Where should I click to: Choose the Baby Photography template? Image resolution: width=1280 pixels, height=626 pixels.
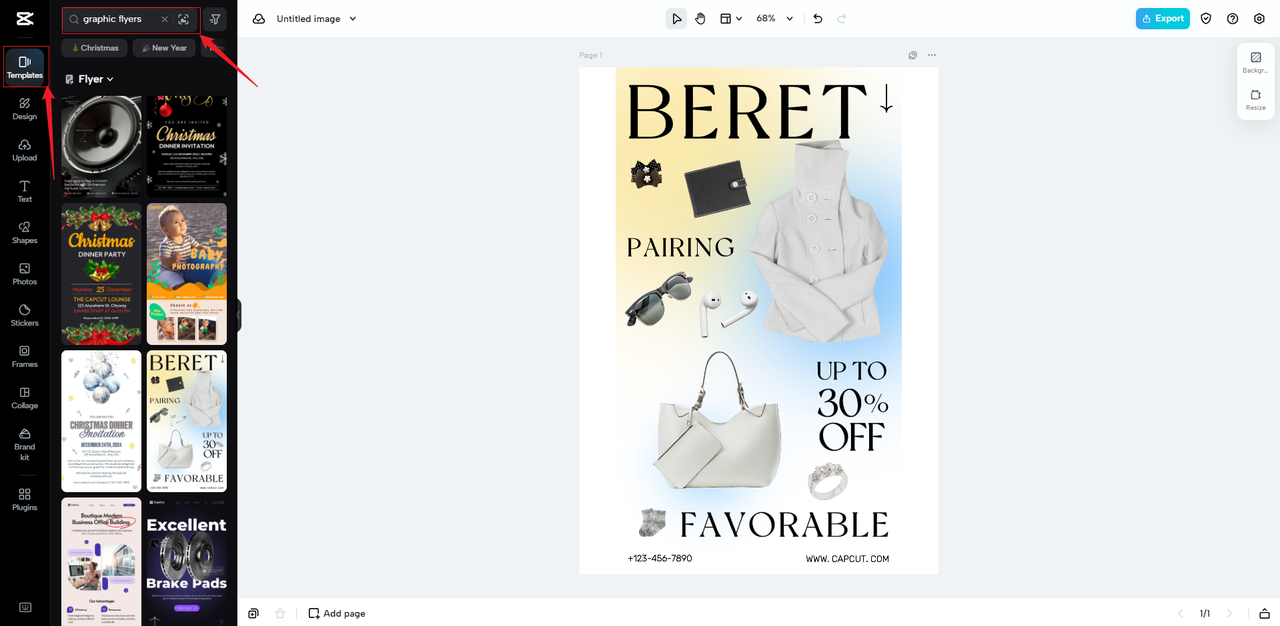click(187, 274)
